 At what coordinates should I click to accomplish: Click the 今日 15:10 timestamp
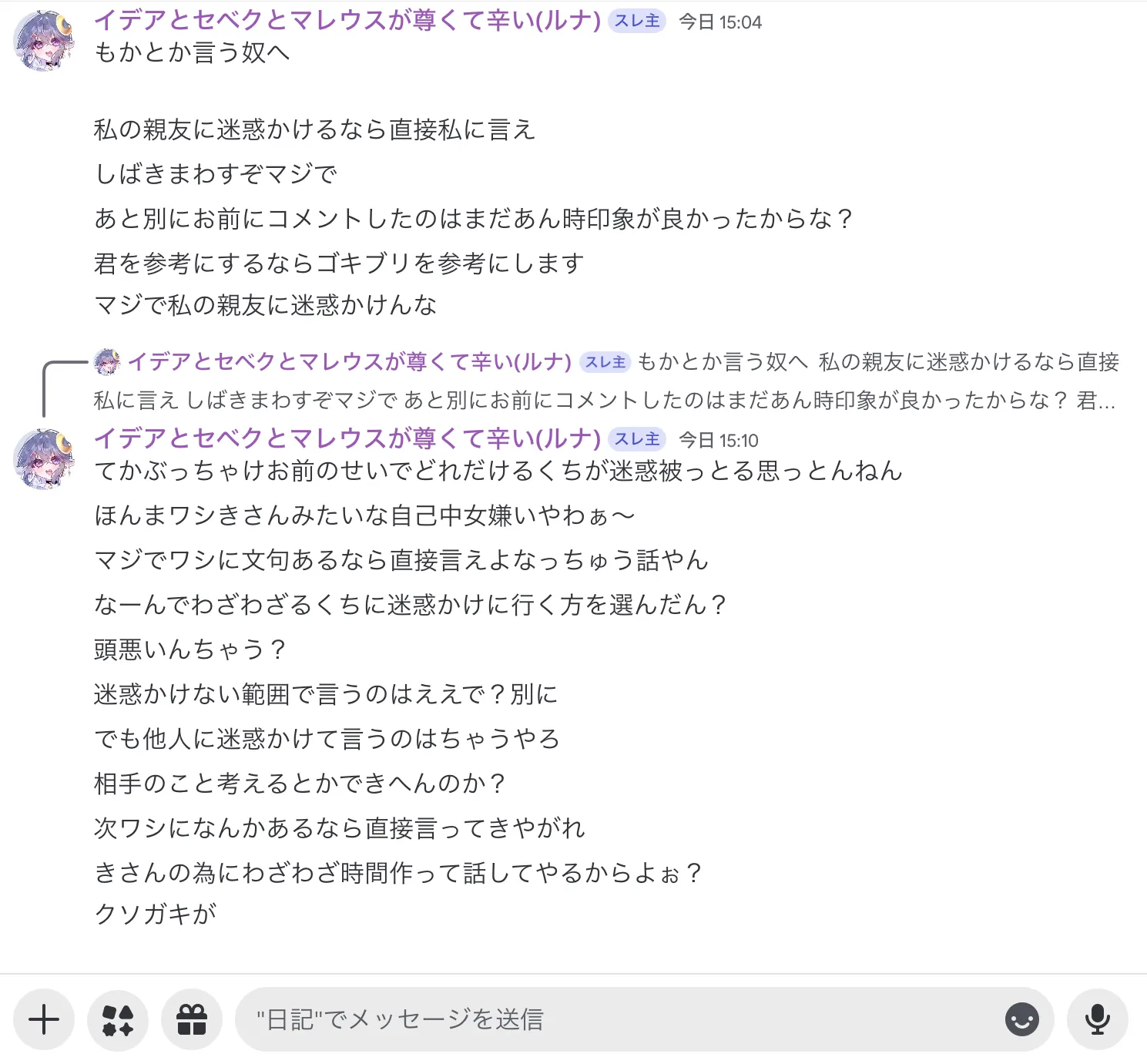pyautogui.click(x=719, y=440)
